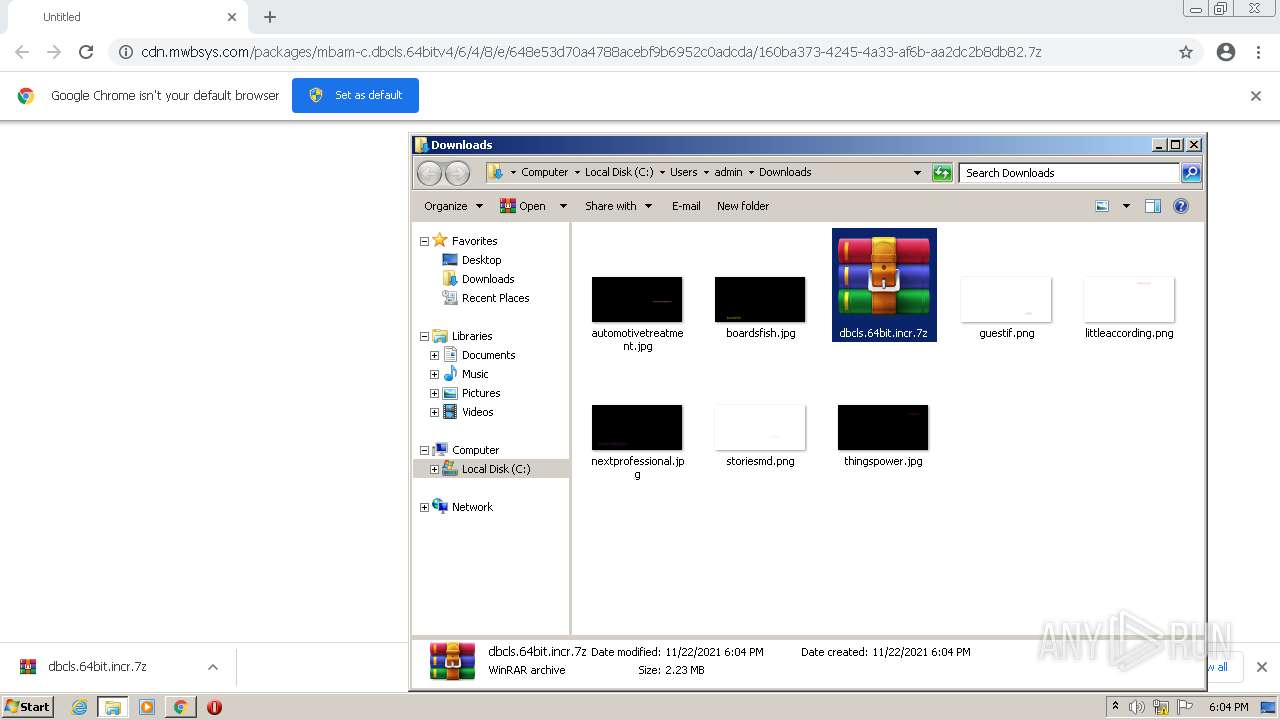Select dbcls.64bit.incr.7z archive file
The width and height of the screenshot is (1280, 720).
[884, 285]
